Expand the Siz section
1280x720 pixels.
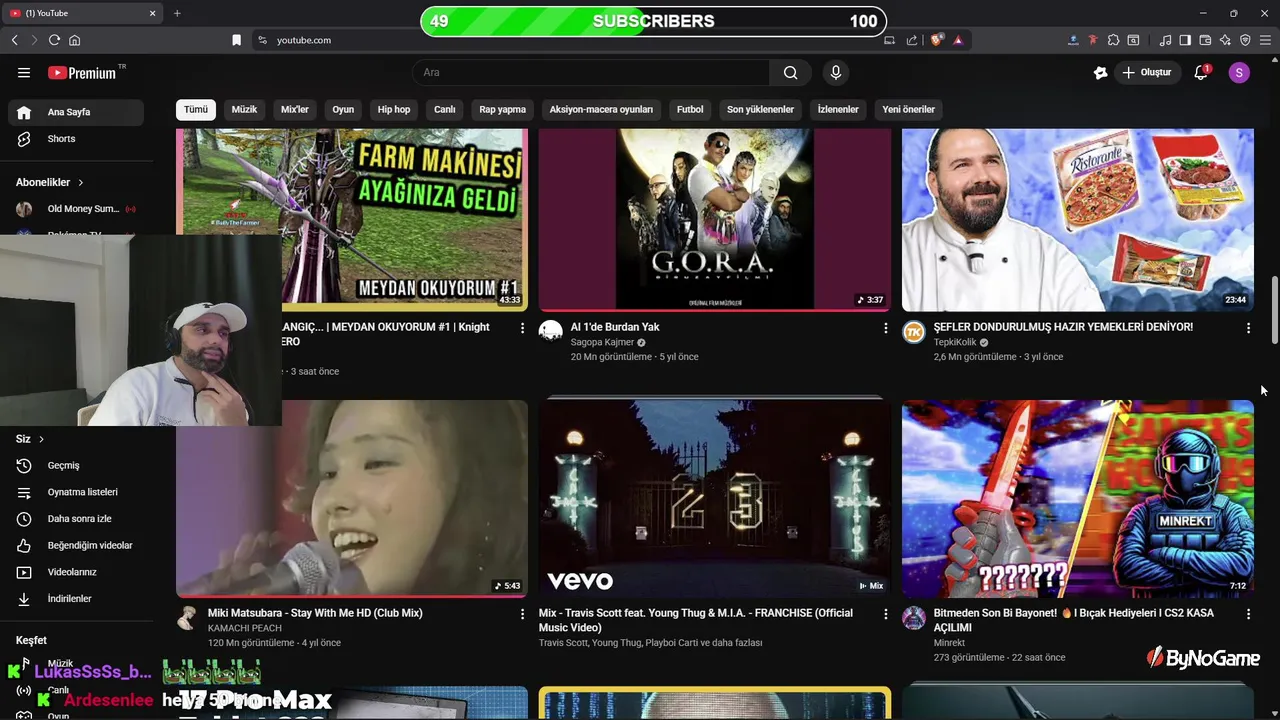(x=30, y=439)
